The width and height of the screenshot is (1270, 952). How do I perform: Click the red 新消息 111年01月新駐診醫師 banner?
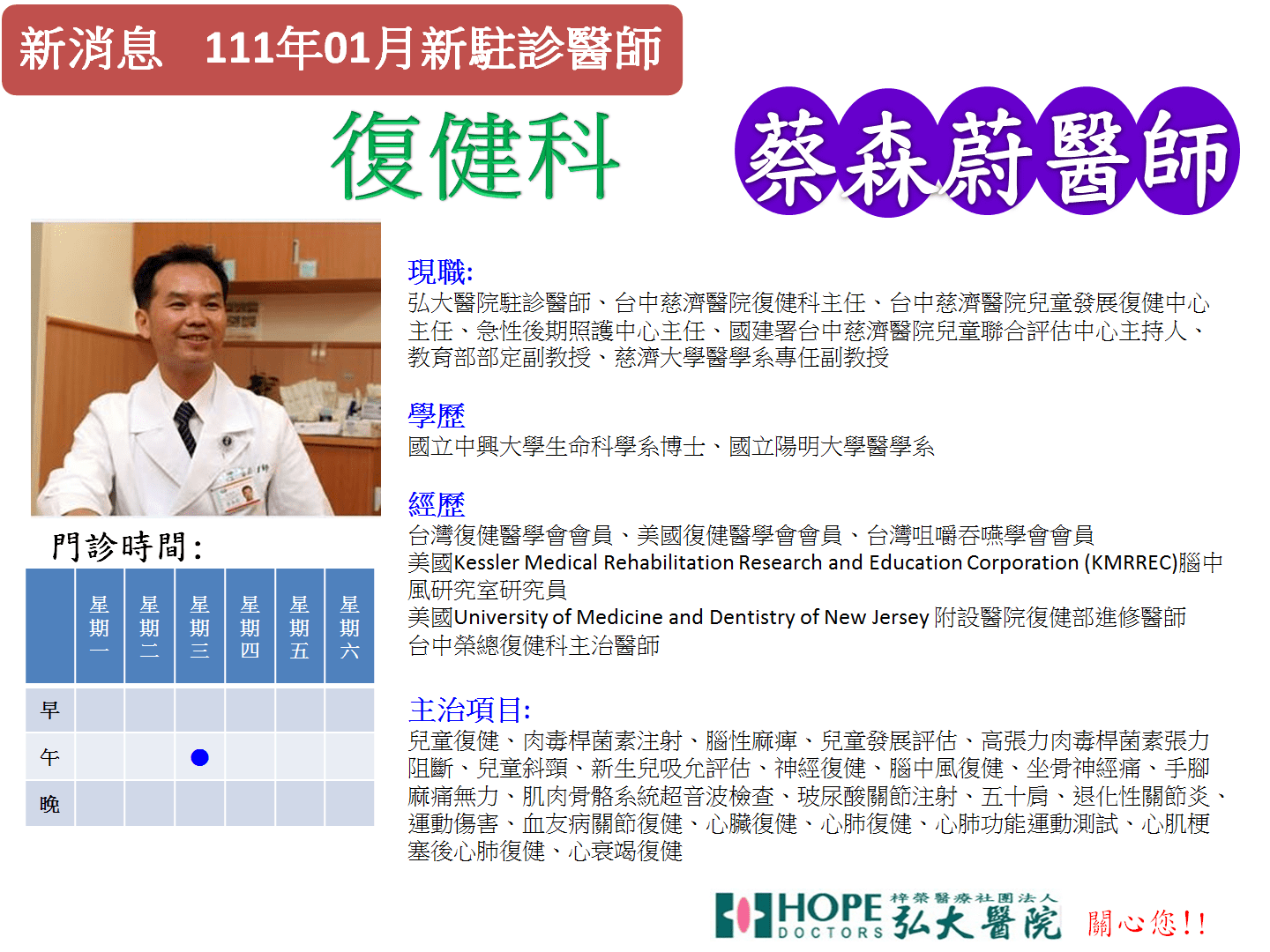tap(342, 49)
